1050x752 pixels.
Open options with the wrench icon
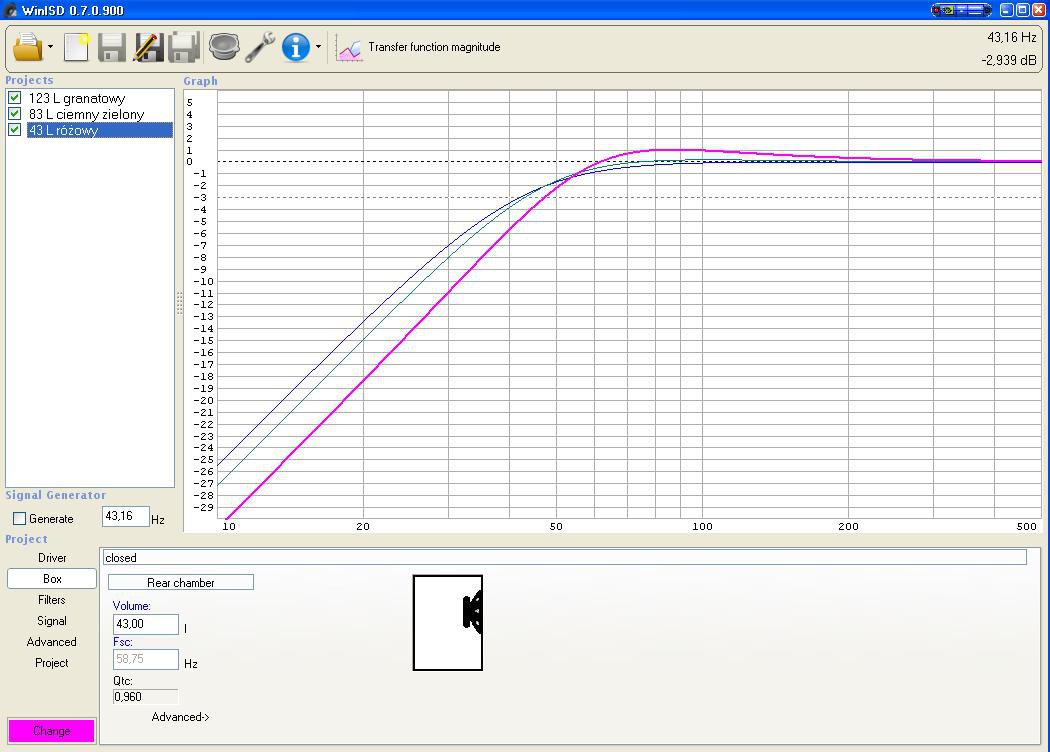(x=260, y=47)
